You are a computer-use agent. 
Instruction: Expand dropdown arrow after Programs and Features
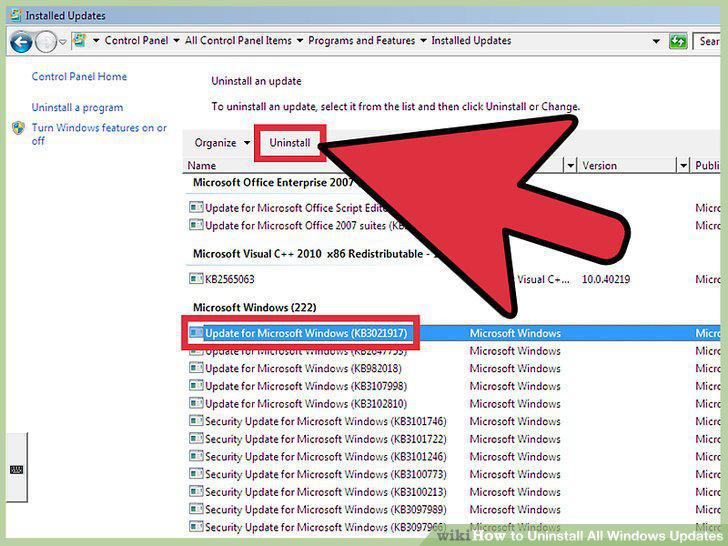pyautogui.click(x=423, y=41)
